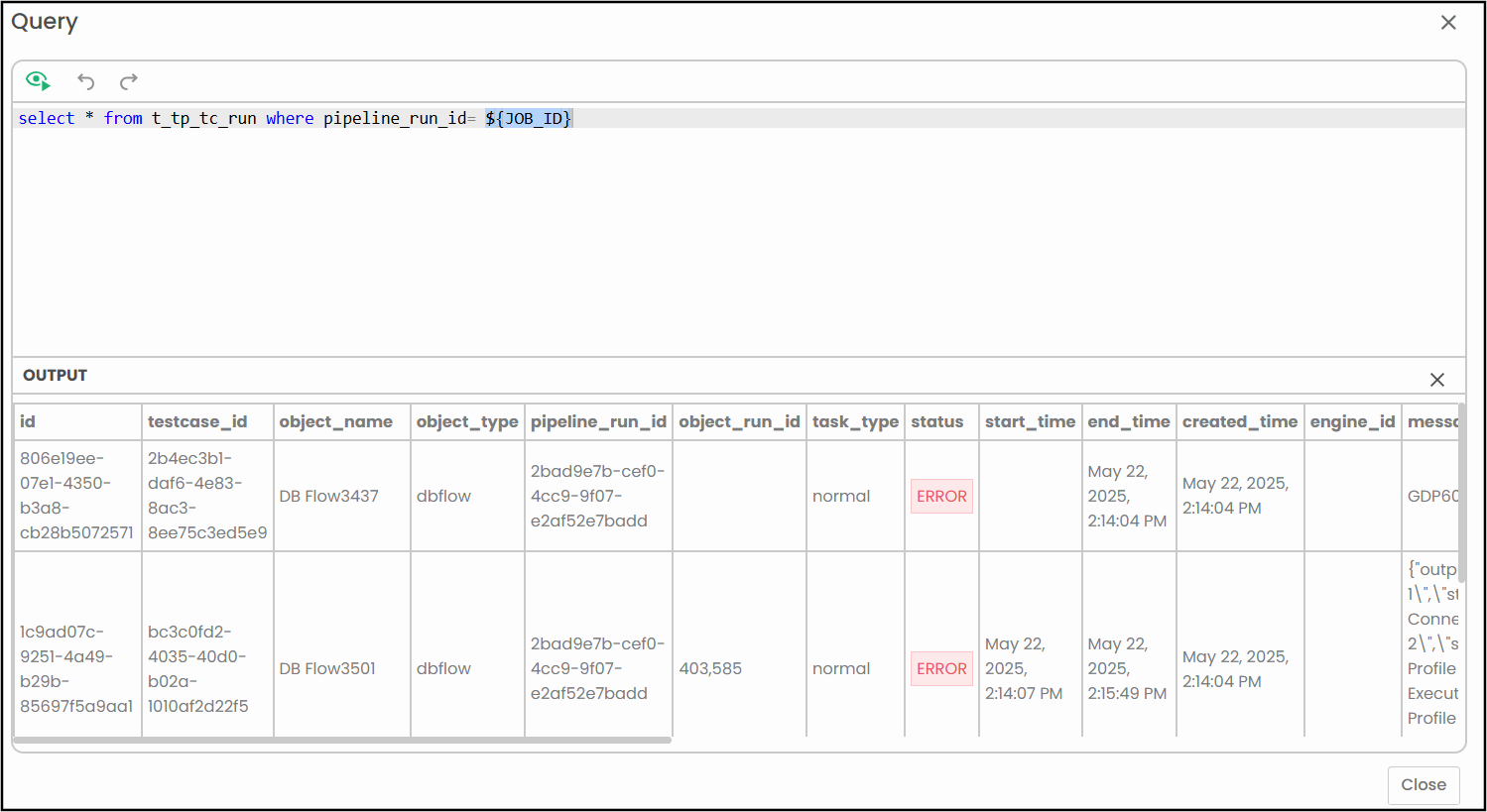Click the start_time column header
This screenshot has height=812, width=1487.
[x=1030, y=422]
